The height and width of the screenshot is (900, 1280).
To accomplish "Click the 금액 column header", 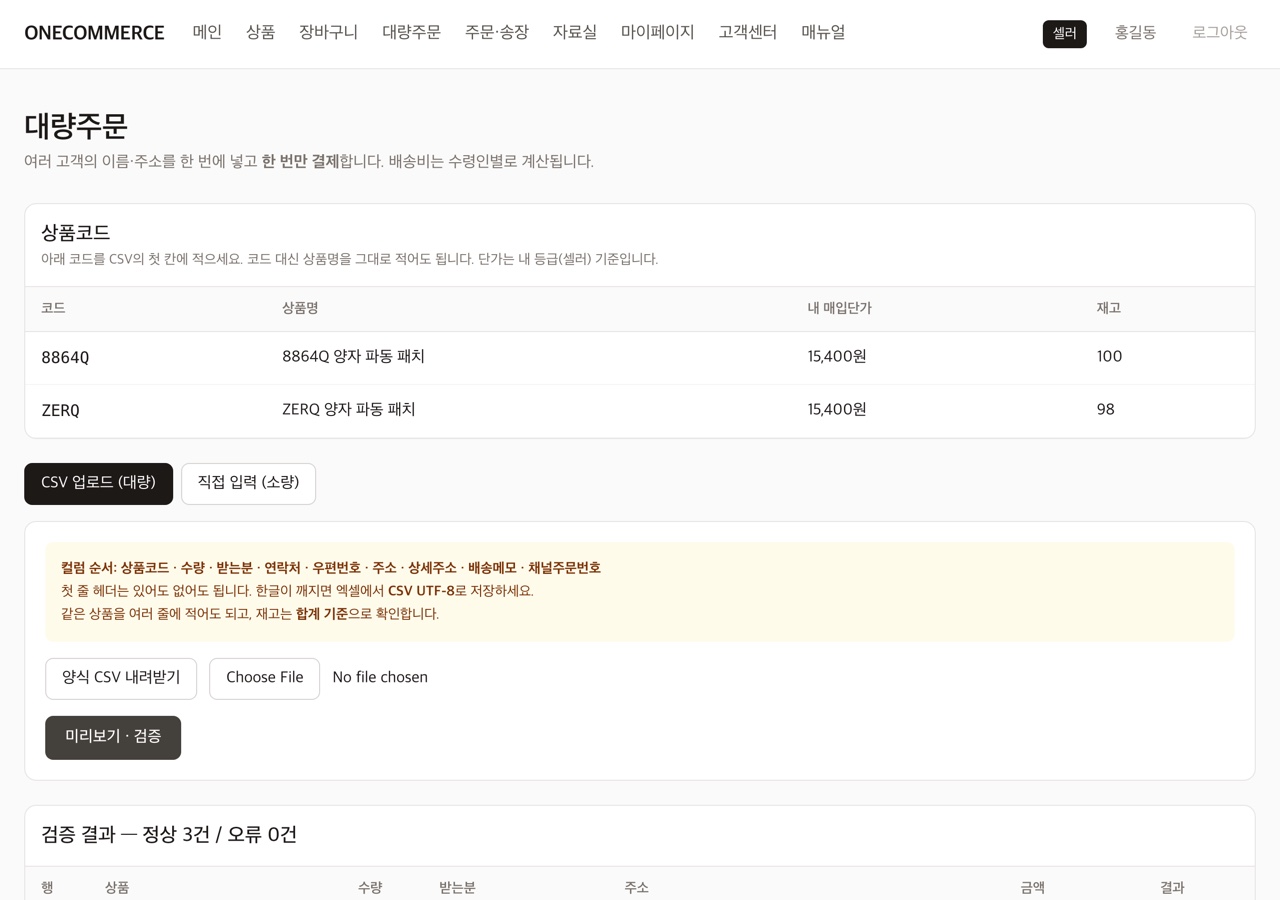I will (x=1032, y=888).
